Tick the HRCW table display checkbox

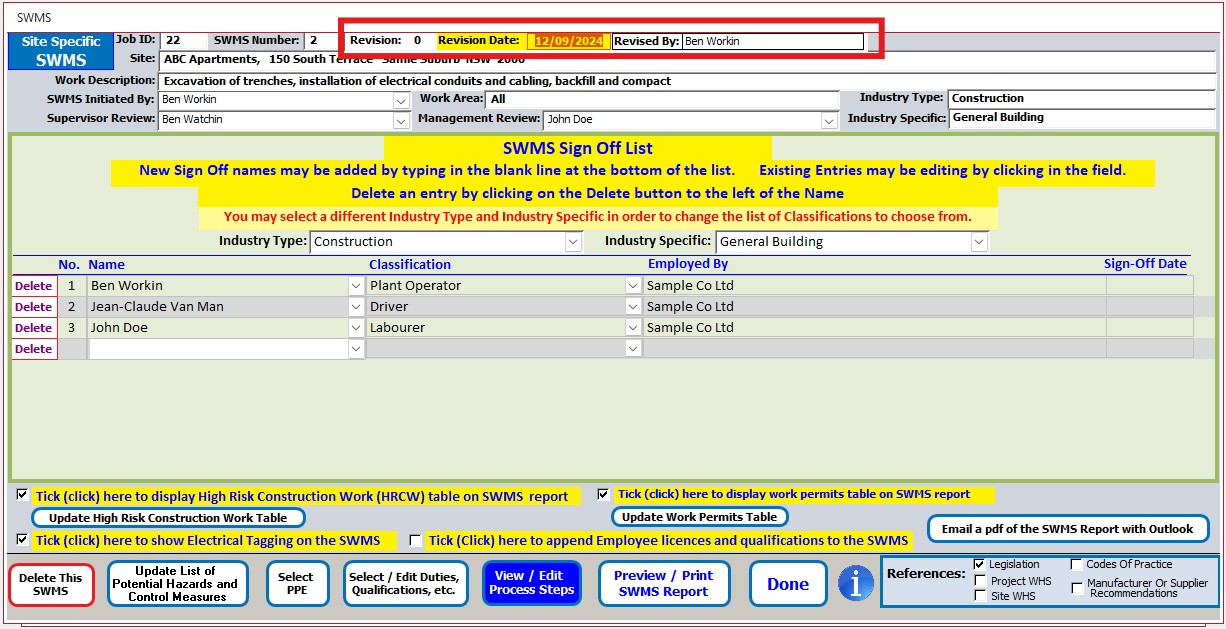[x=22, y=494]
